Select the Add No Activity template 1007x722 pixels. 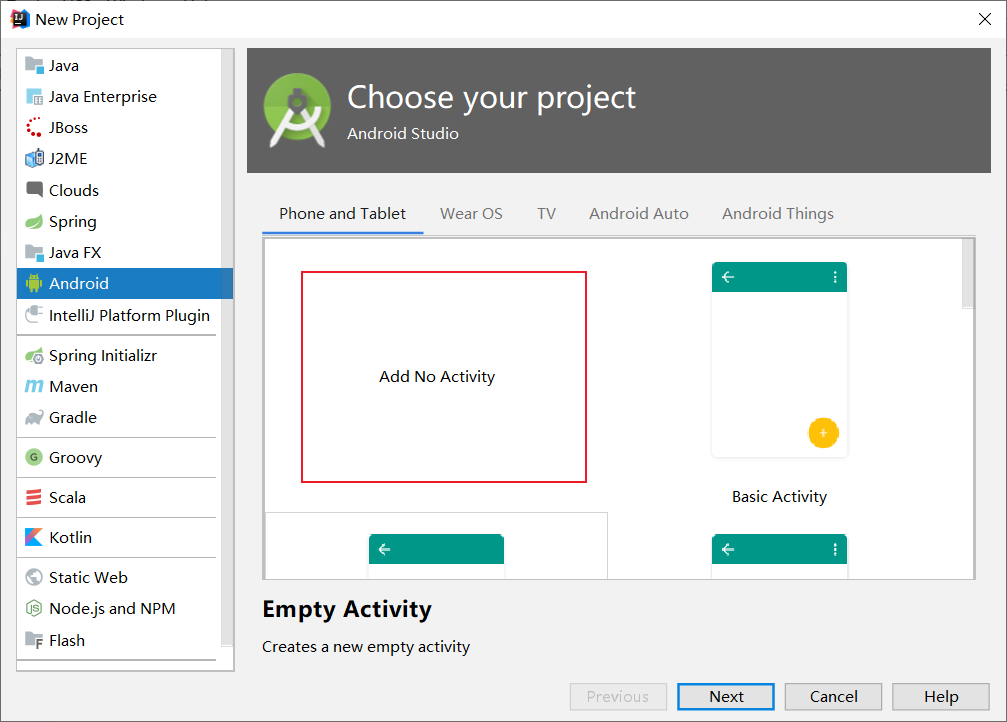[x=444, y=376]
